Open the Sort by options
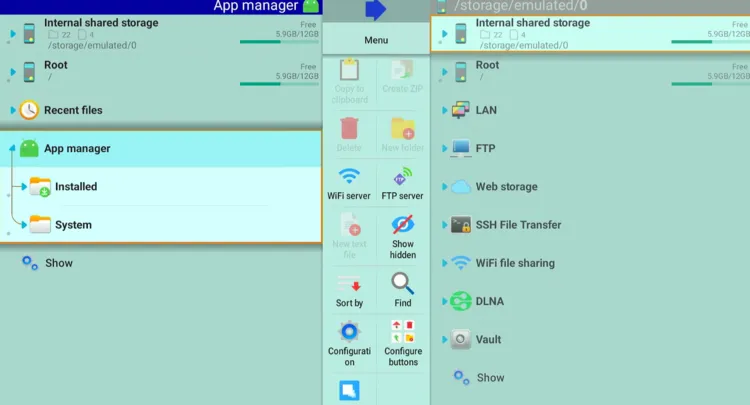The width and height of the screenshot is (750, 405). tap(349, 290)
